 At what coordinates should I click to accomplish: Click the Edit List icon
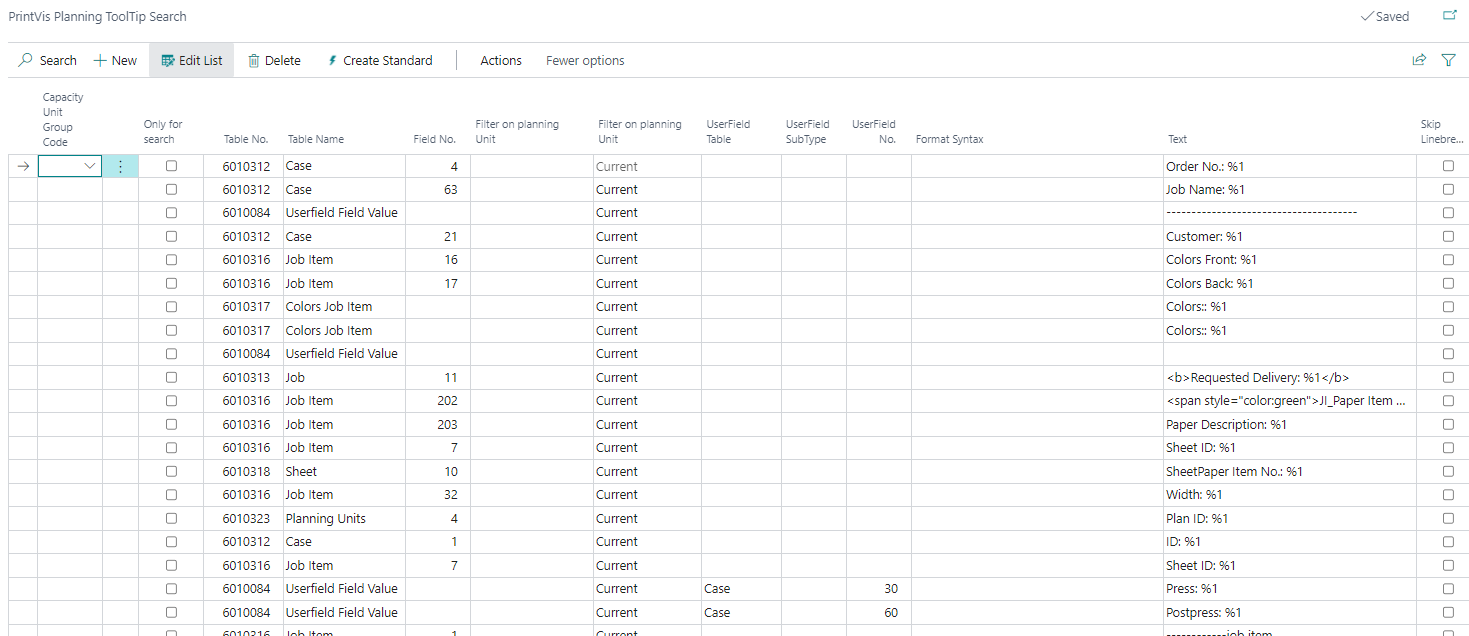pos(168,61)
